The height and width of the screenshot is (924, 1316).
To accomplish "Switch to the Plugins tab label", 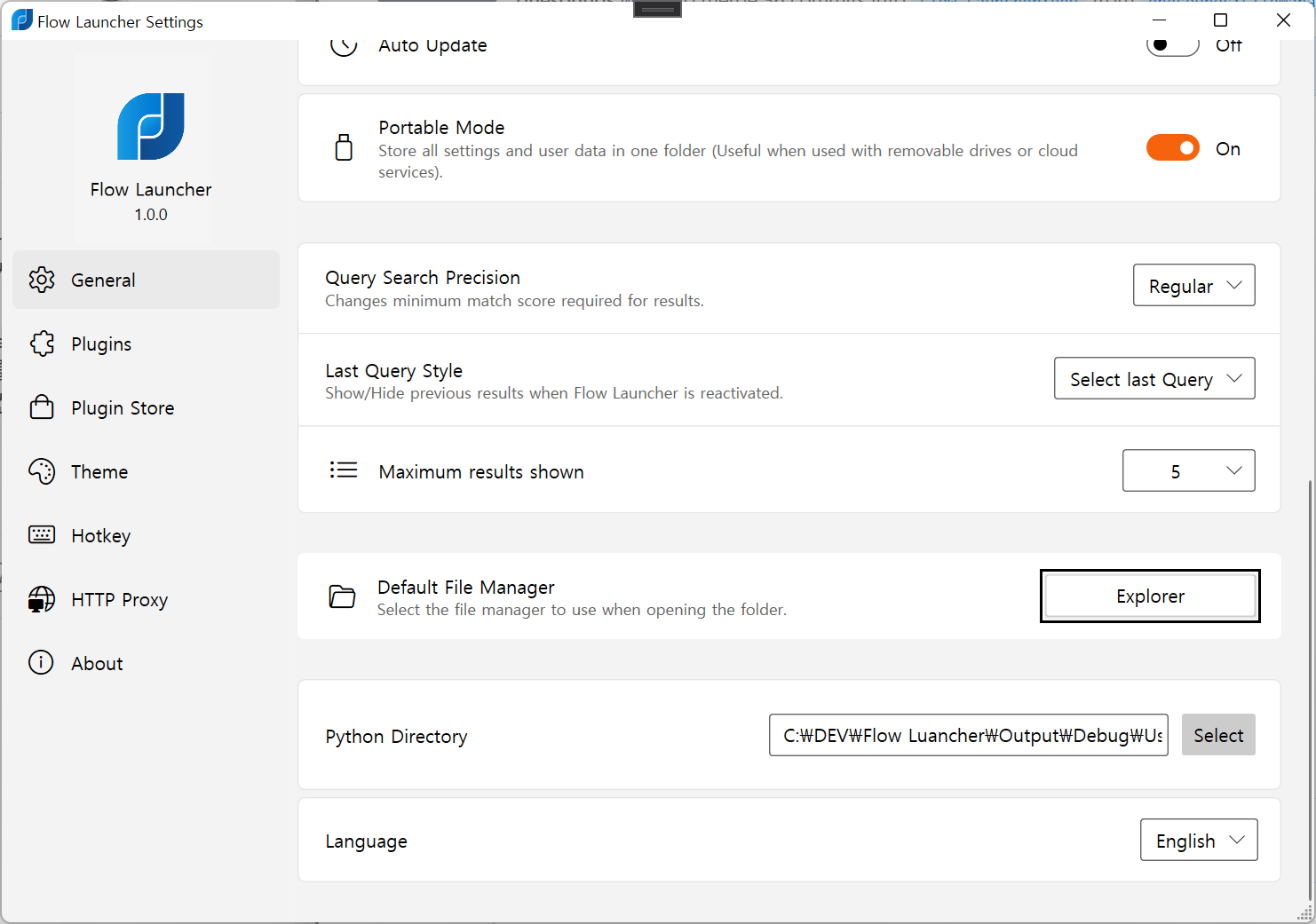I will click(101, 344).
